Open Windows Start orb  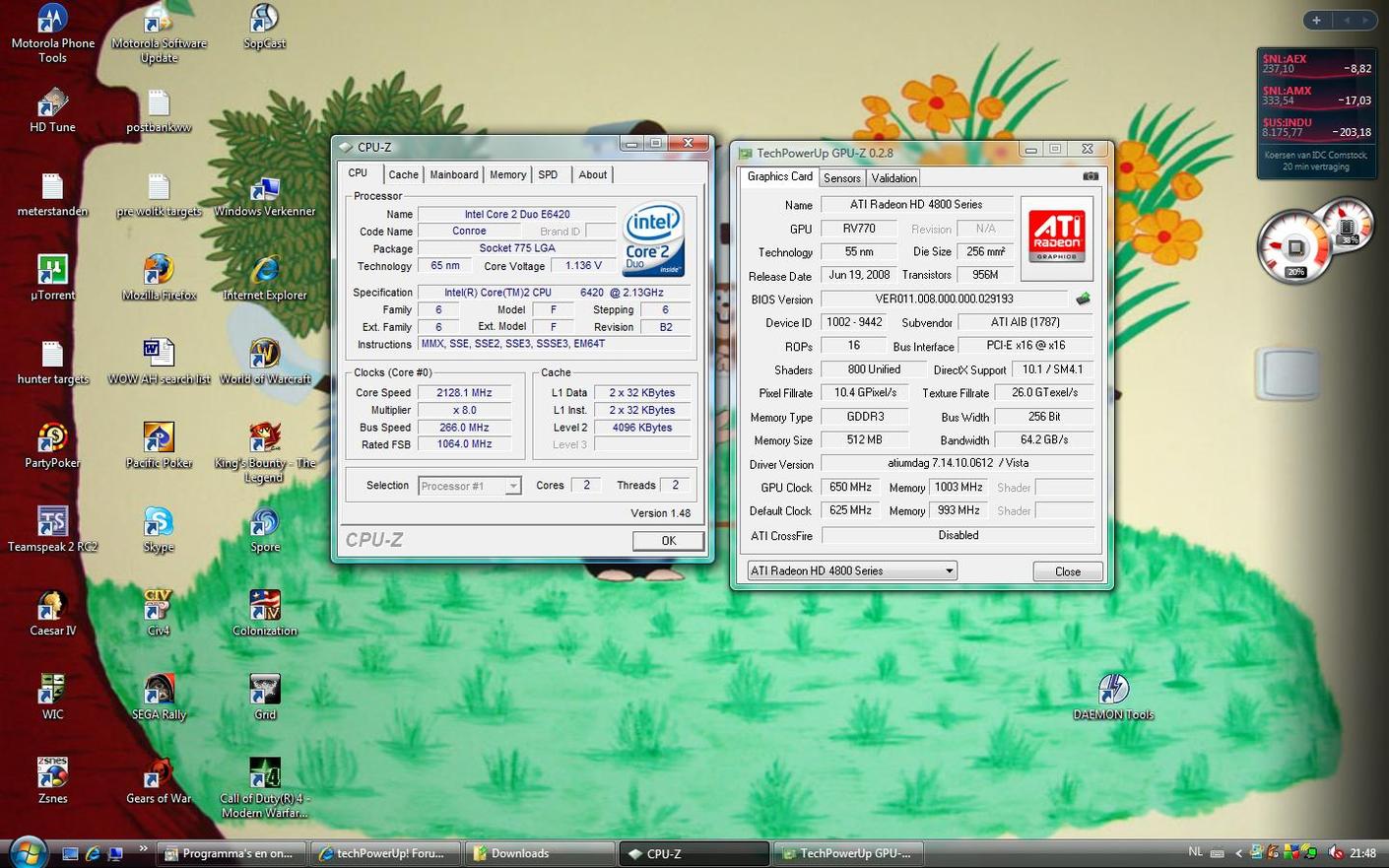(28, 852)
